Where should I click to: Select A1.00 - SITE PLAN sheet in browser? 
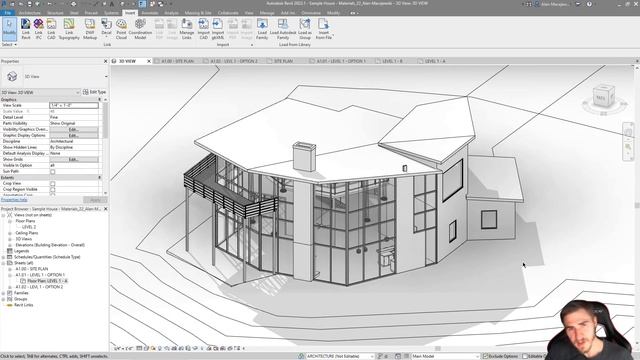point(32,269)
